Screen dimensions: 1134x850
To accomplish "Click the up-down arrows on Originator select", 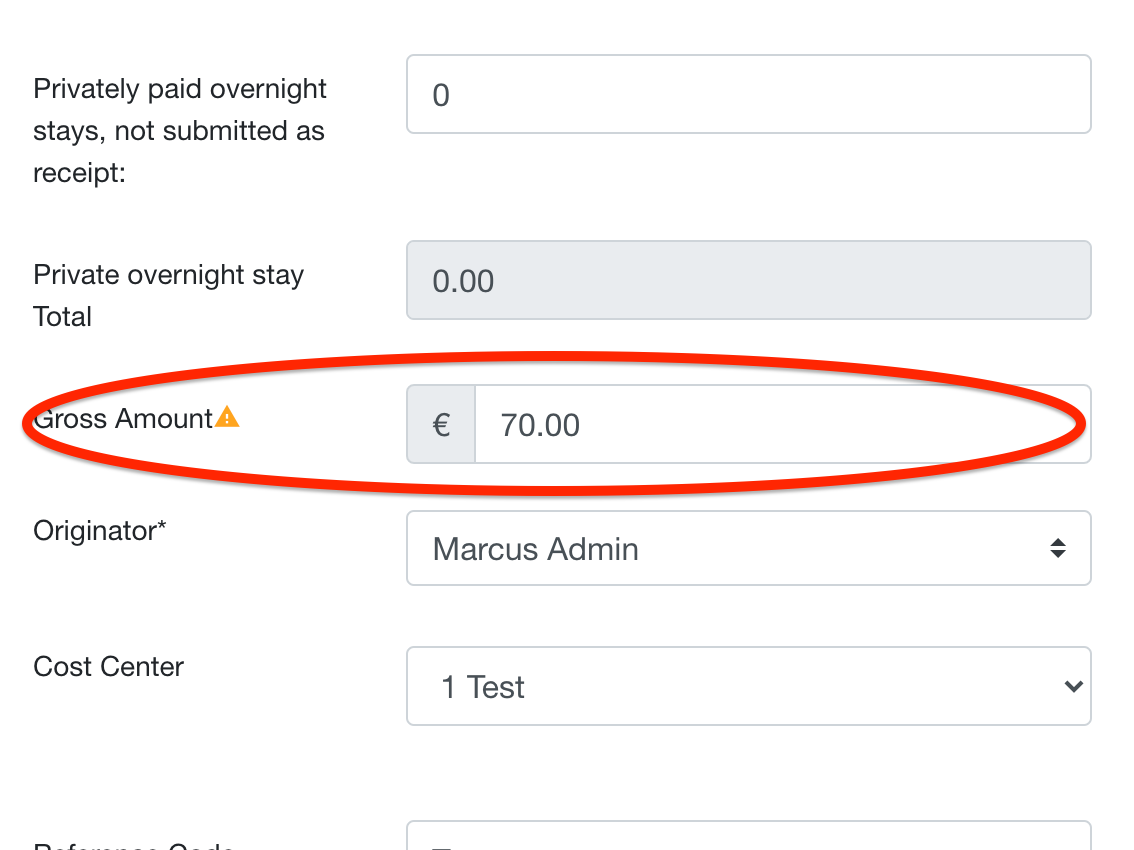I will [x=1058, y=548].
